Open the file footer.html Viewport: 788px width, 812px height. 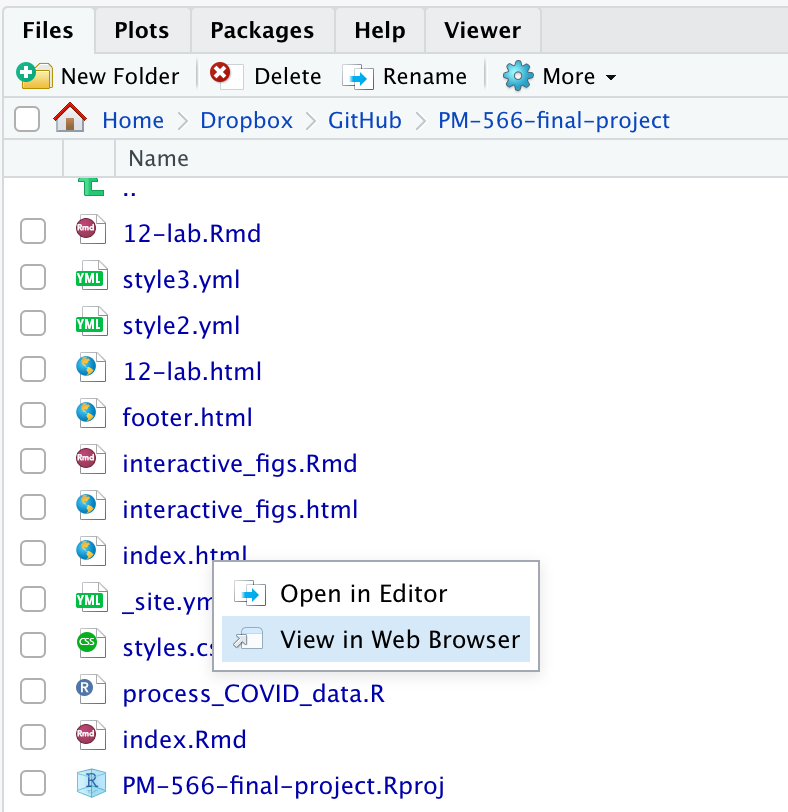[187, 417]
